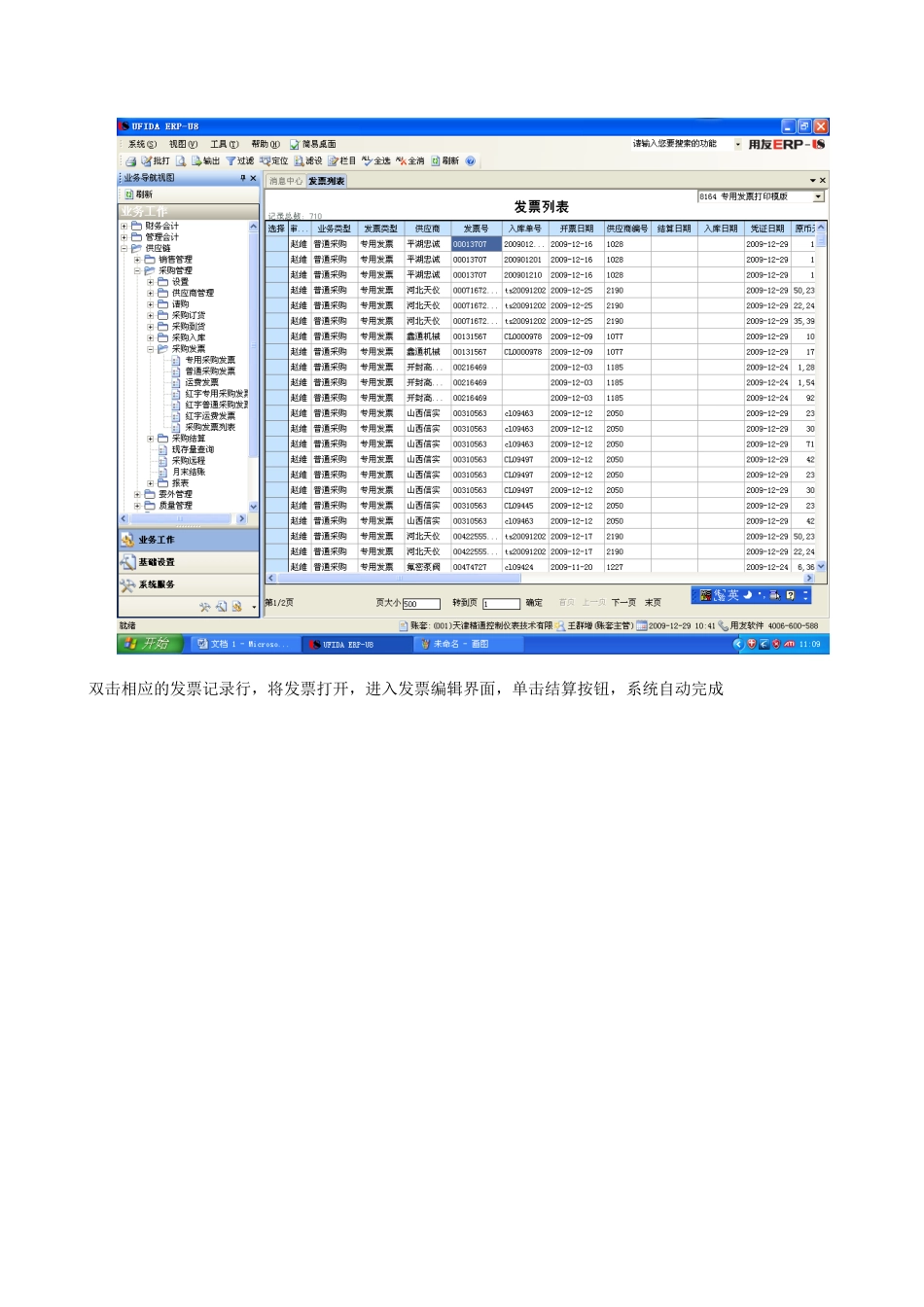Screen dimensions: 924x1307
Task: Switch to the 消息中心 tab
Action: (x=286, y=181)
